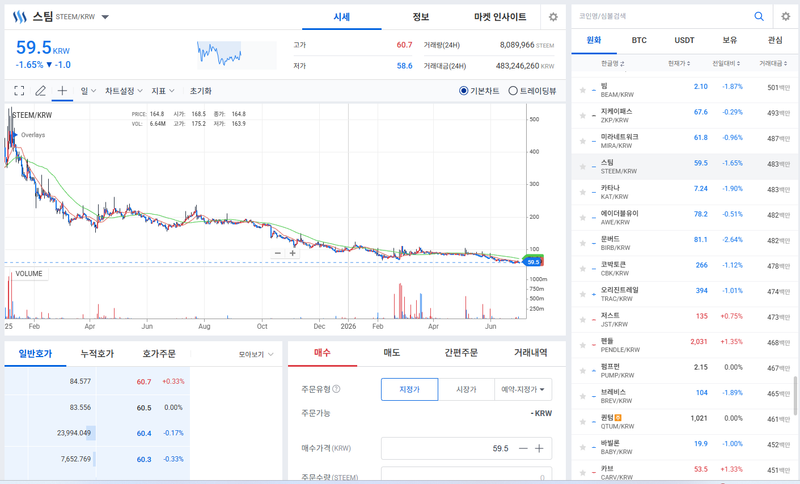Favorite star for BIRB/KRW row
Image resolution: width=800 pixels, height=484 pixels.
tap(583, 243)
